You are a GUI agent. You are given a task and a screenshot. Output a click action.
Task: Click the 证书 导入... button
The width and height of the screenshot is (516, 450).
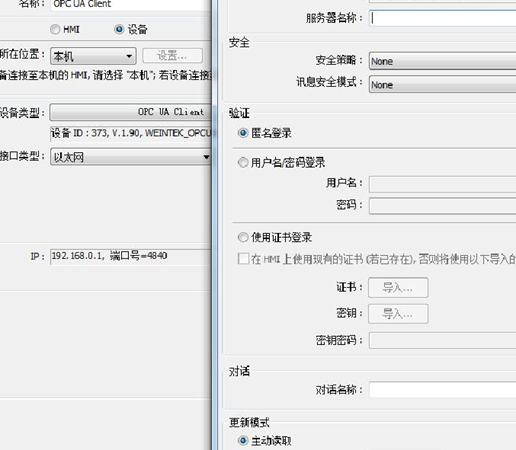[x=398, y=287]
